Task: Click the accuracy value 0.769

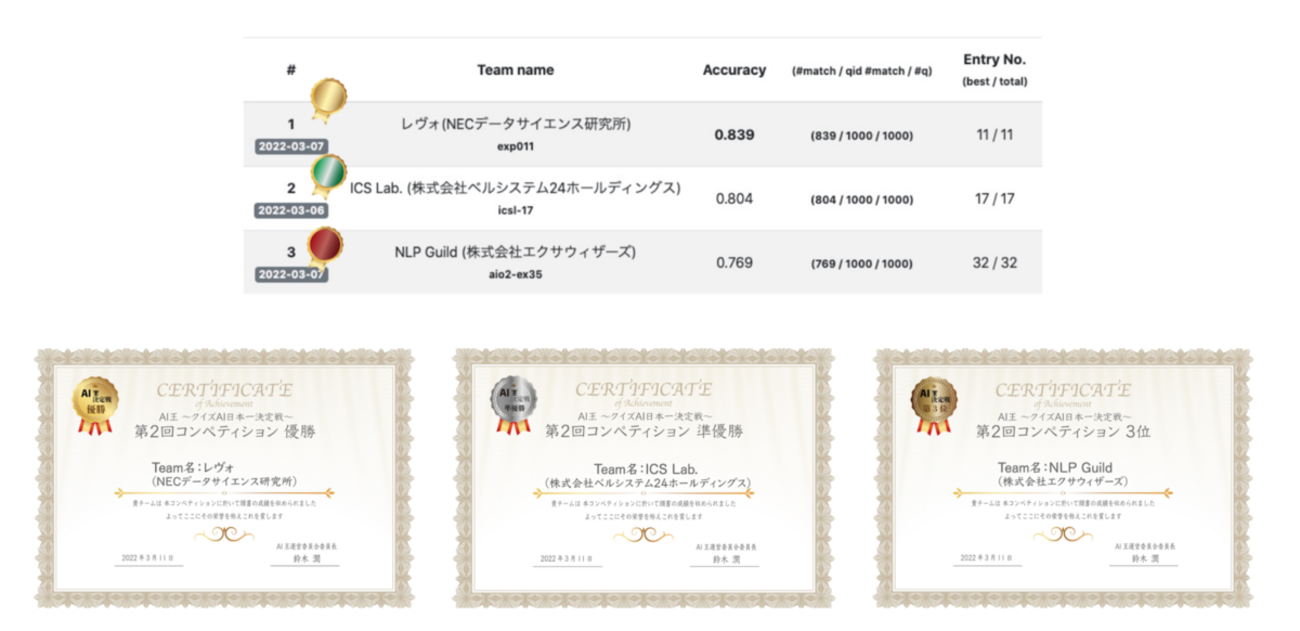Action: (734, 263)
